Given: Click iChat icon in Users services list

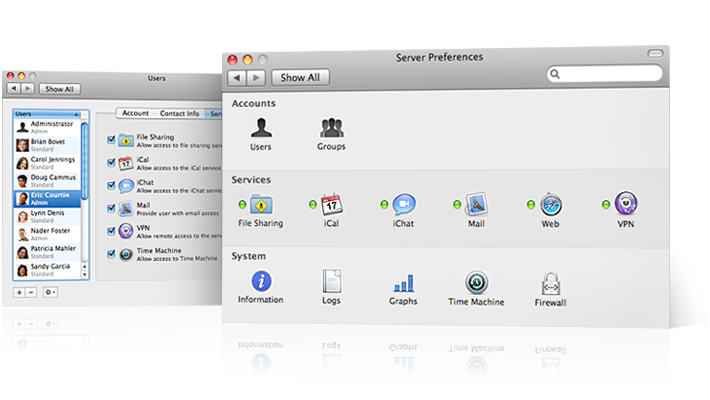Looking at the screenshot, I should [x=125, y=186].
